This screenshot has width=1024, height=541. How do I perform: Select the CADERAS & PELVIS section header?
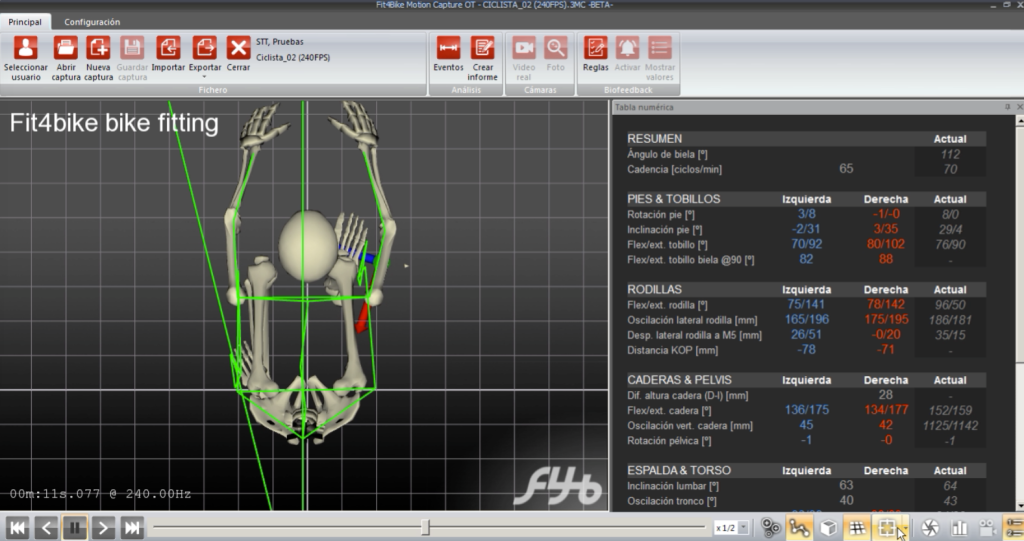coord(679,380)
